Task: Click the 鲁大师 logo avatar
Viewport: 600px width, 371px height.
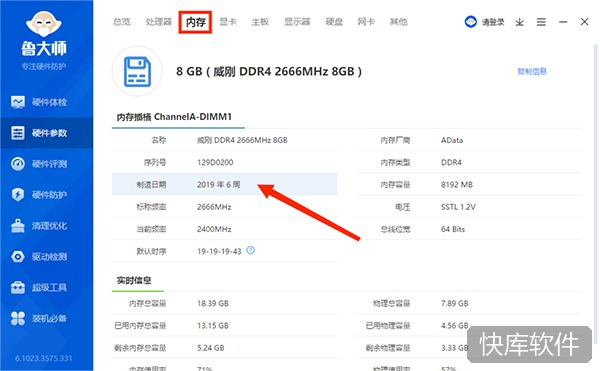Action: pos(44,24)
